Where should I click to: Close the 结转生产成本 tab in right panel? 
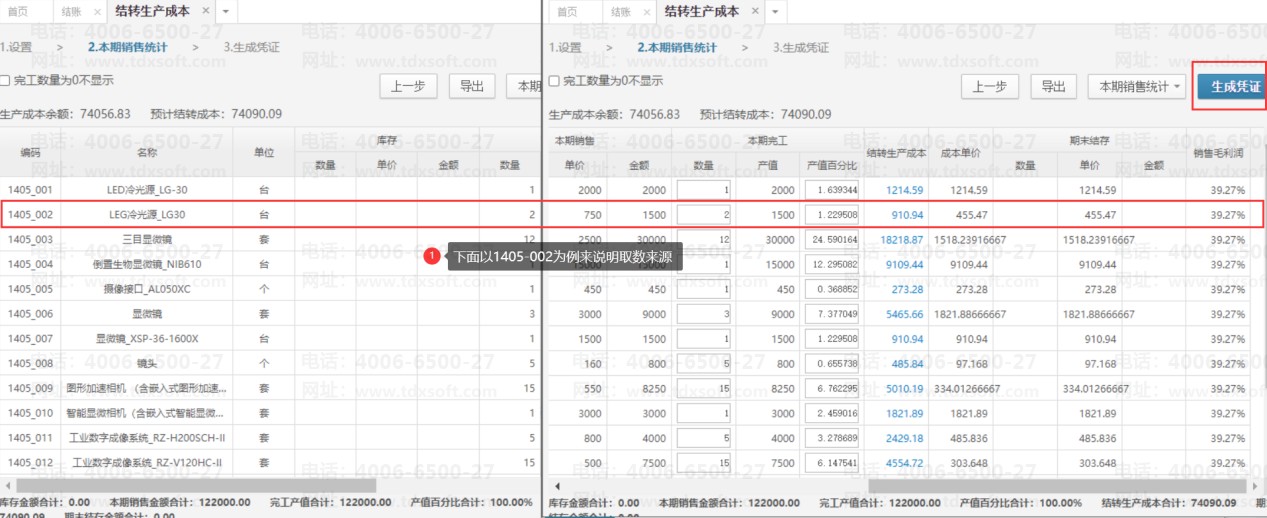click(752, 11)
